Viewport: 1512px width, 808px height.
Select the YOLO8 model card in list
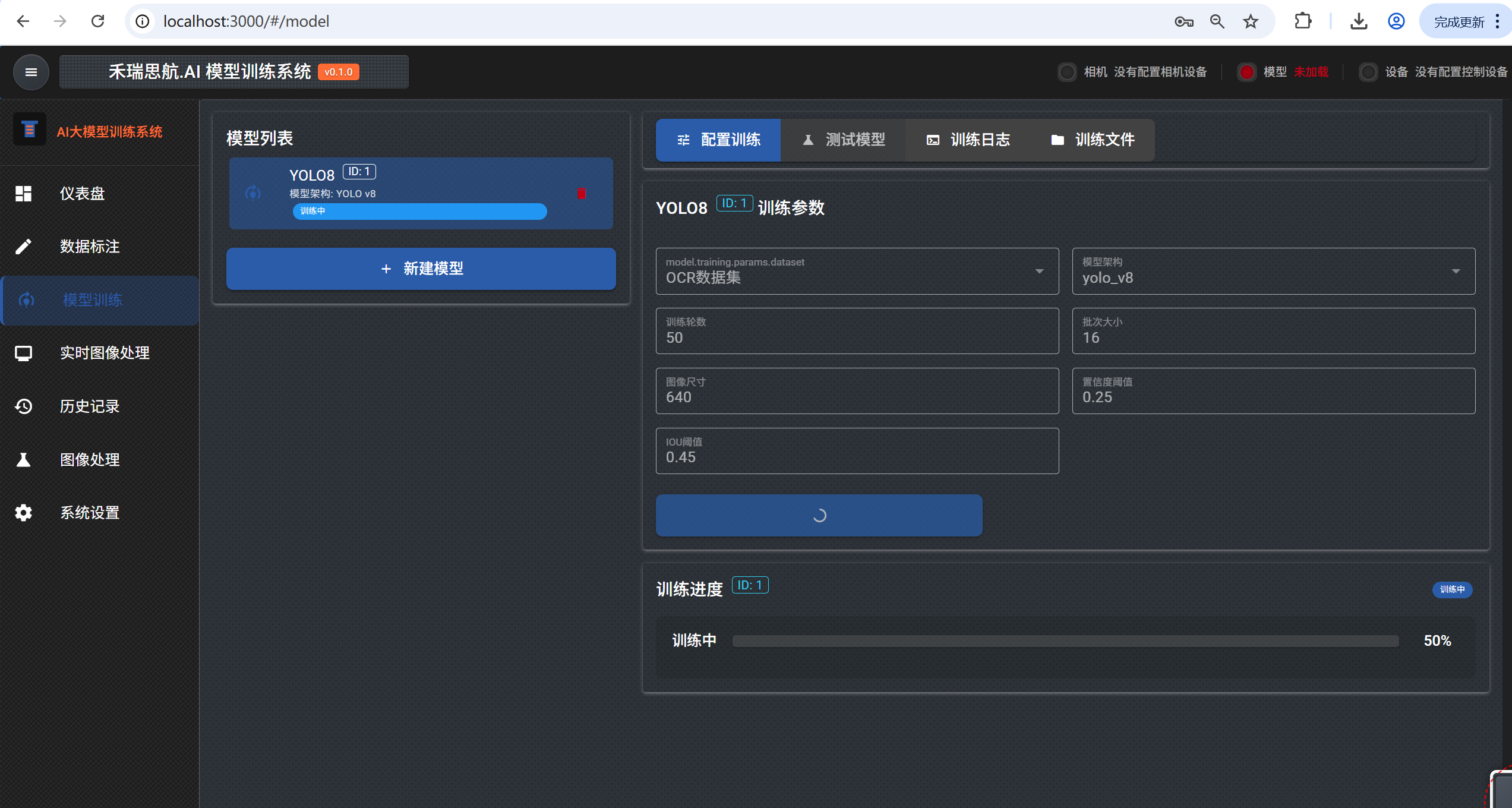[421, 193]
